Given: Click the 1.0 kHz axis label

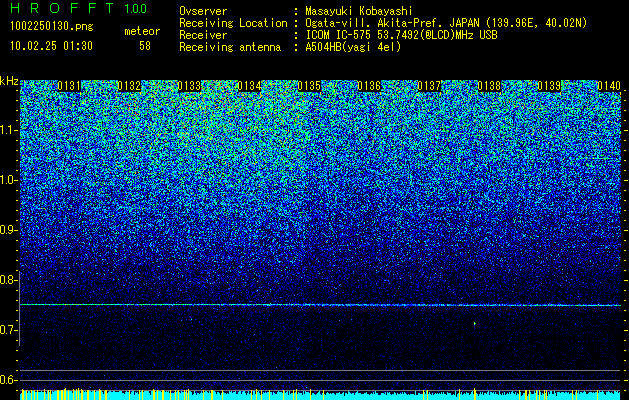Looking at the screenshot, I should [x=9, y=181].
